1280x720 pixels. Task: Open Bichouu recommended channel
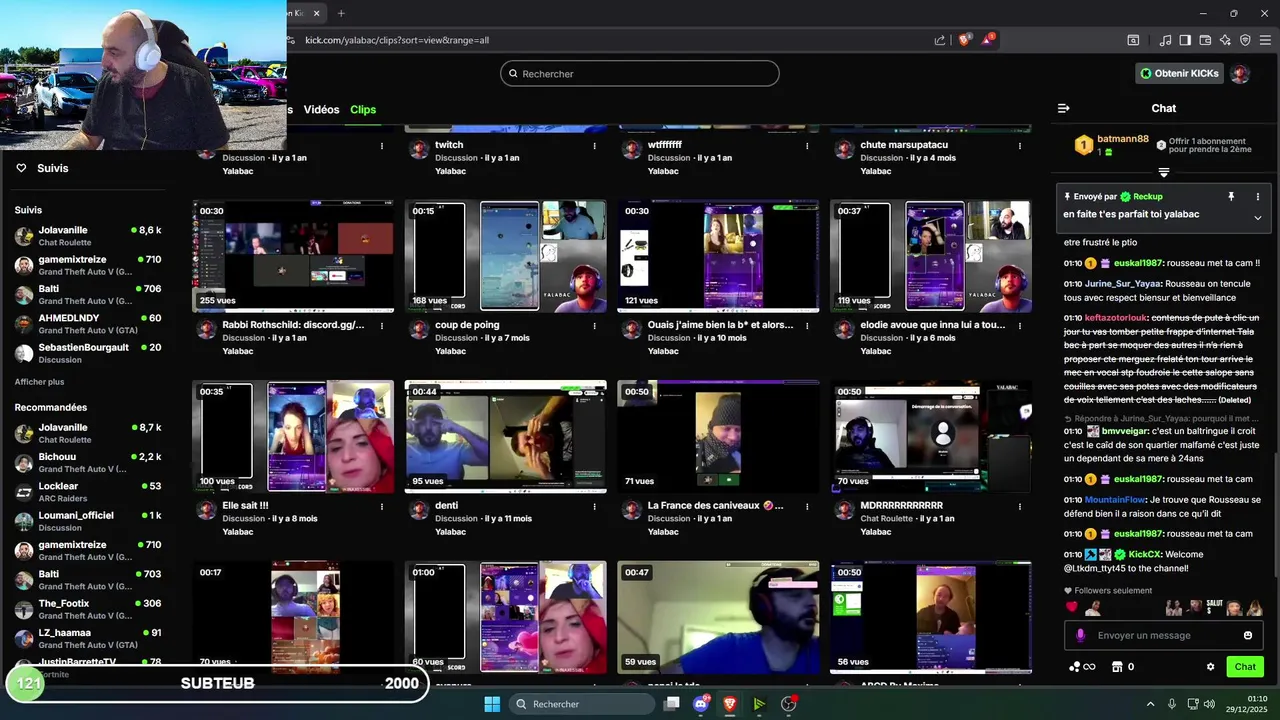point(88,462)
